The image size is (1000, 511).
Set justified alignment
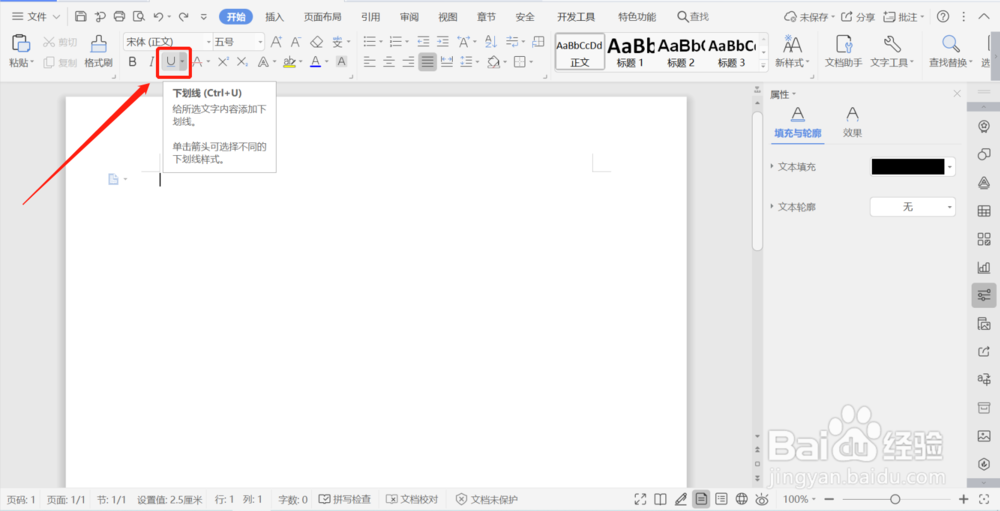427,62
